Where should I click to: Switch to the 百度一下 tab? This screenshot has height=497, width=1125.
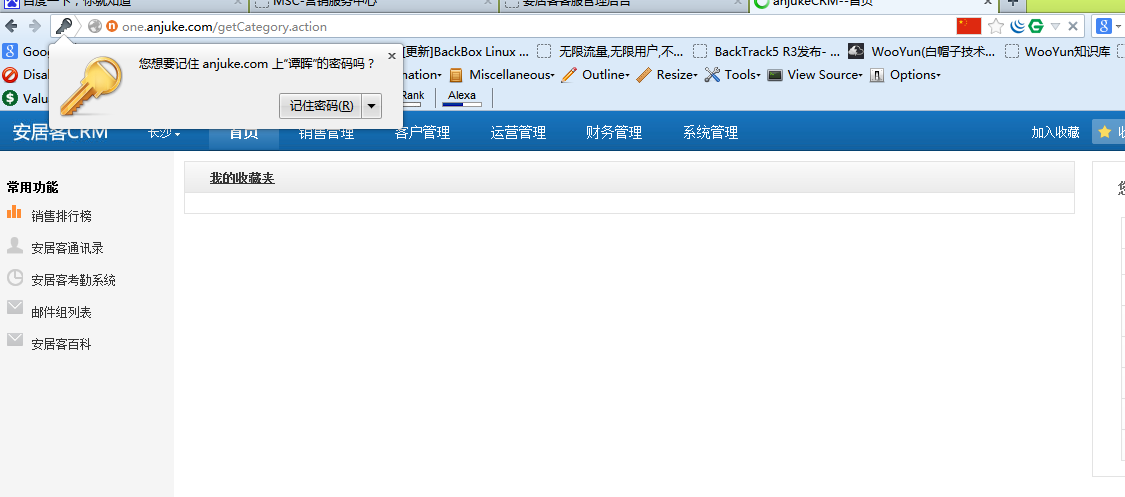[x=123, y=4]
